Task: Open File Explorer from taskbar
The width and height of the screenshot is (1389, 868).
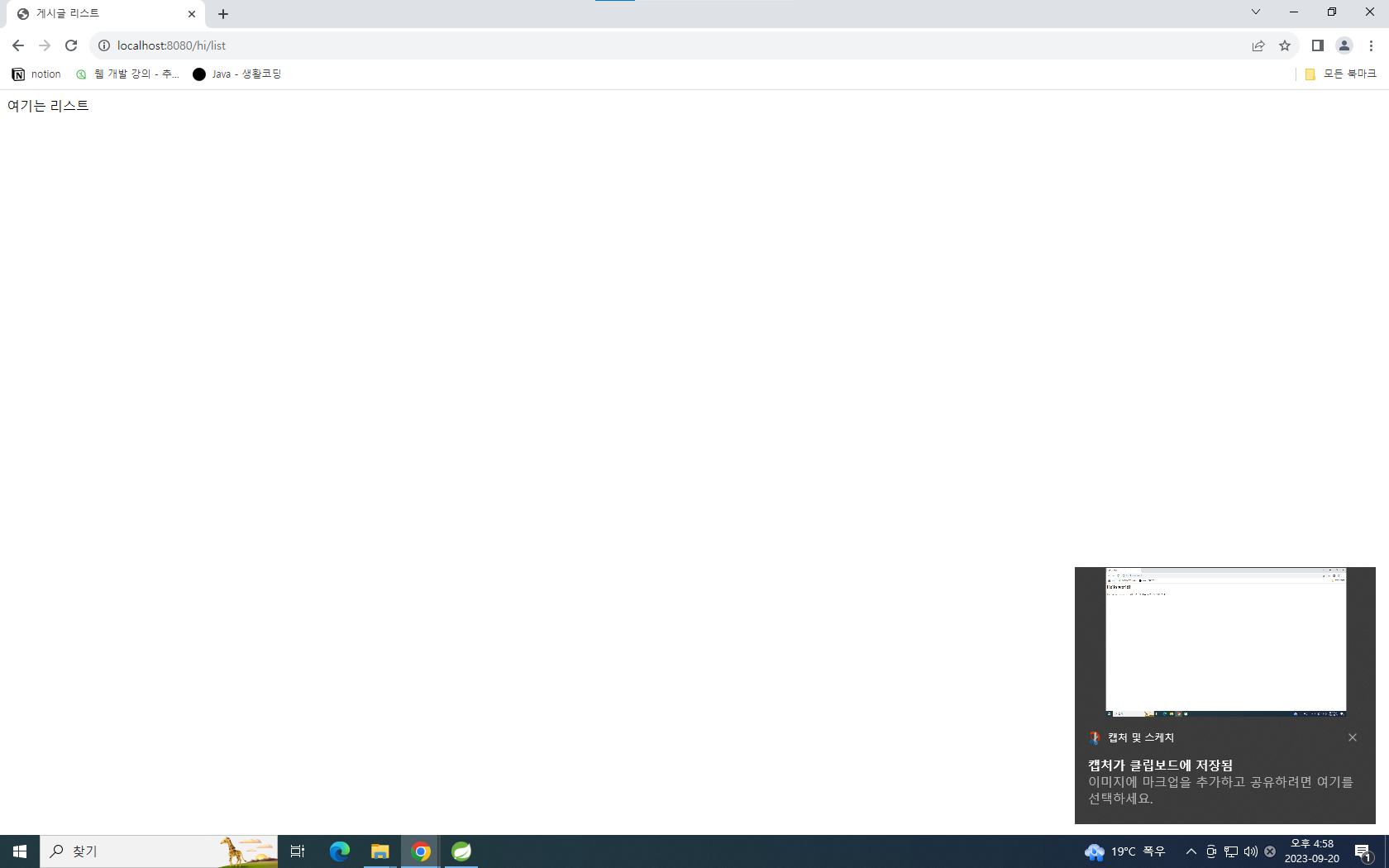Action: tap(380, 851)
